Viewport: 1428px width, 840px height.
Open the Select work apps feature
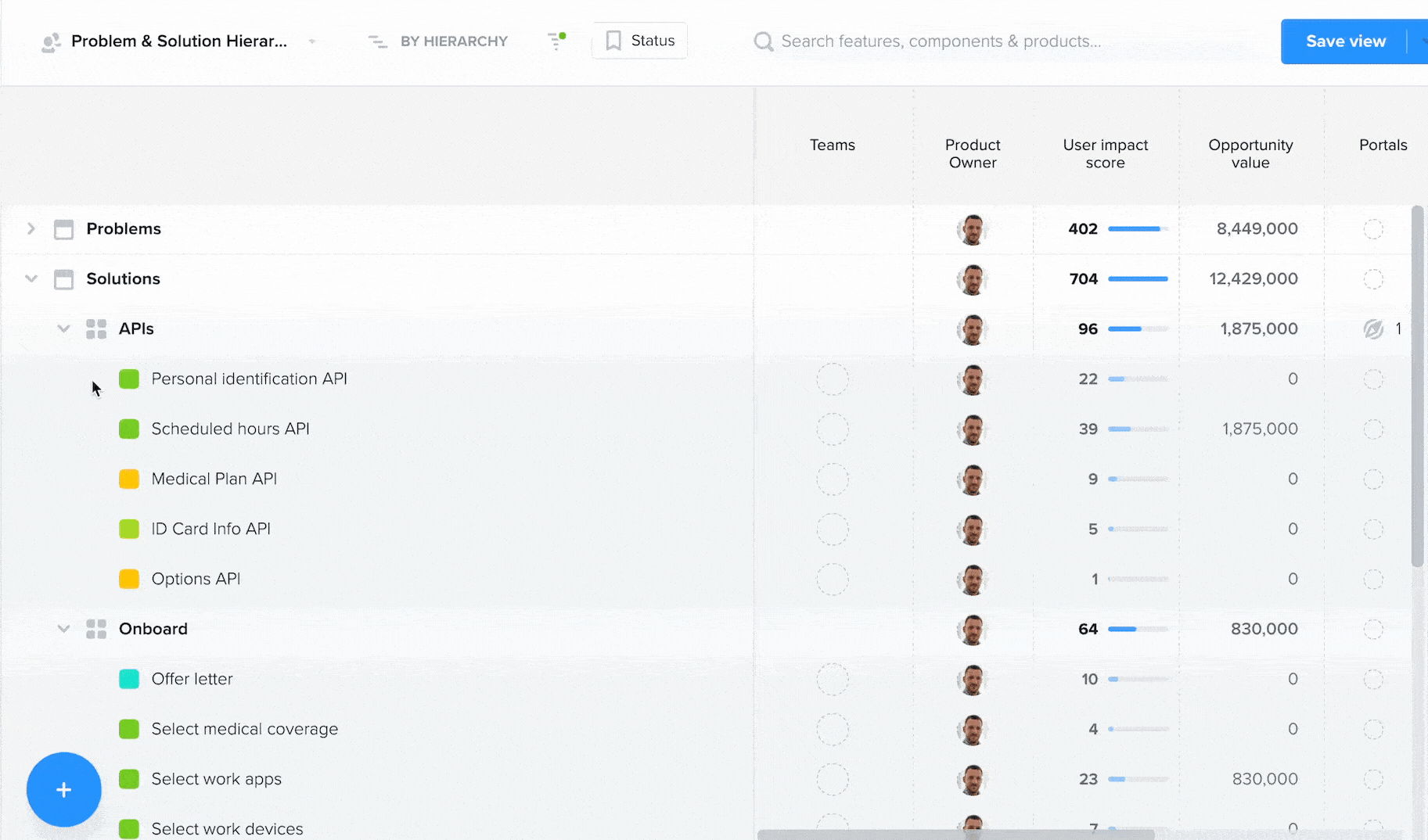(216, 779)
